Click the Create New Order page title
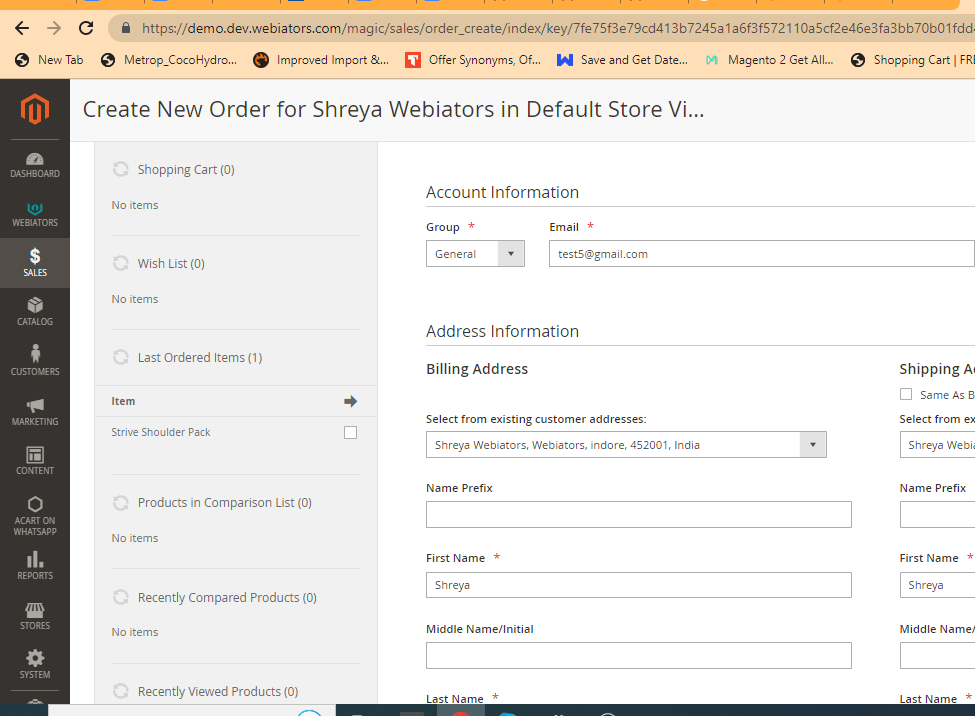The image size is (975, 716). (394, 109)
